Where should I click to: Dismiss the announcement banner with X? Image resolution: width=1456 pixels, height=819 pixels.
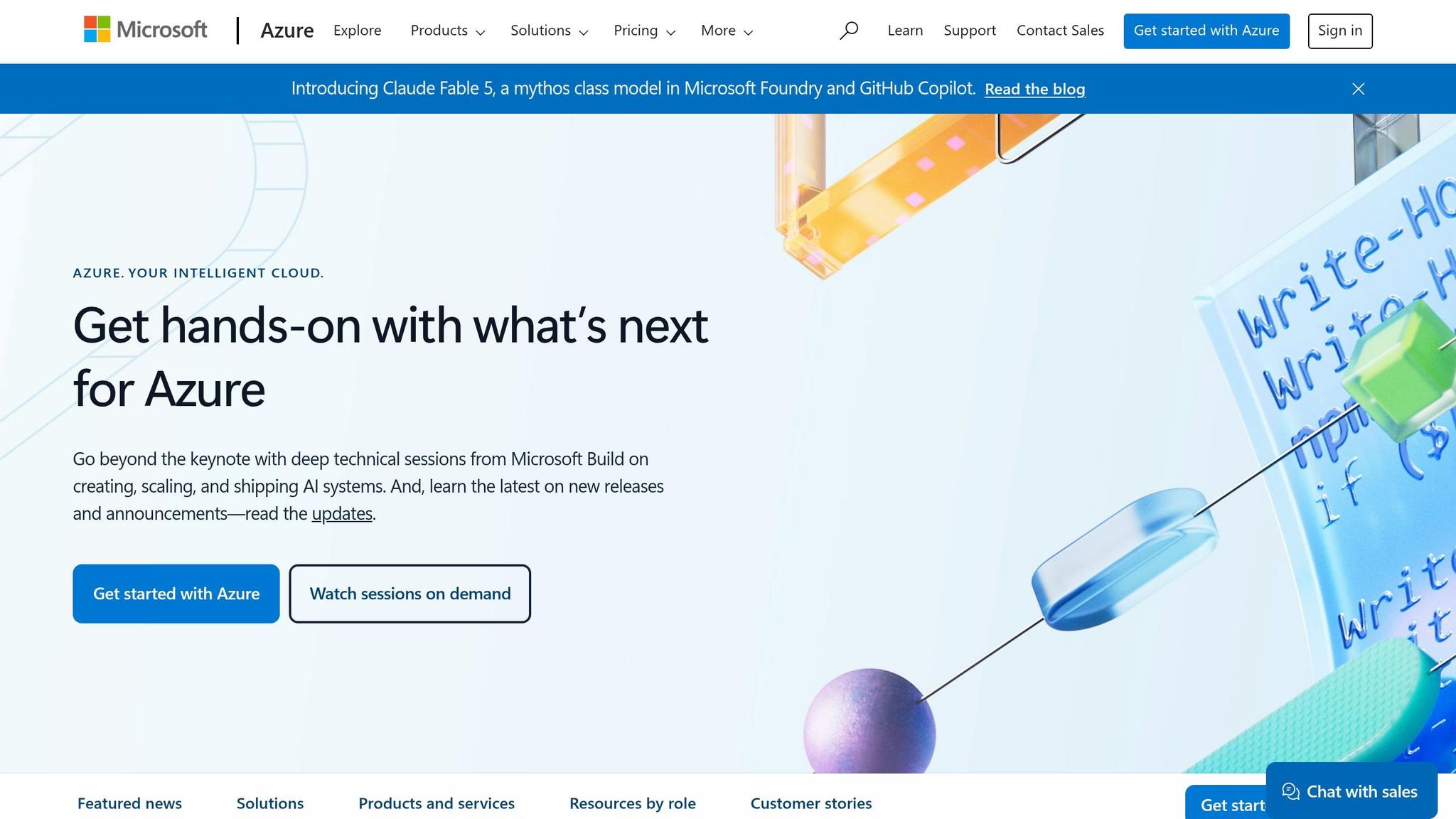(1358, 89)
